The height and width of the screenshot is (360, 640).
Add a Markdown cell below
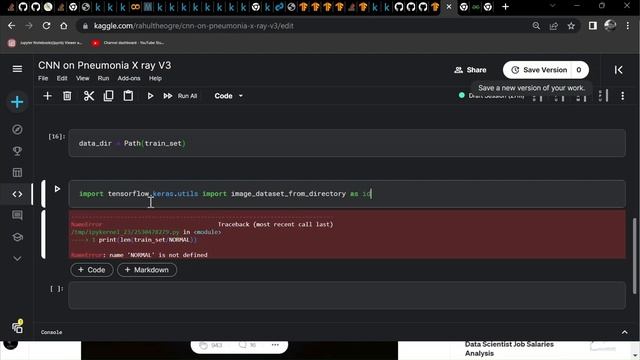(x=147, y=270)
